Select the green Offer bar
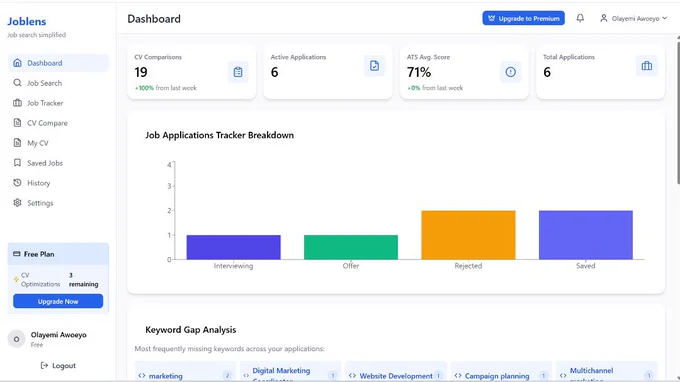The image size is (680, 382). [x=351, y=247]
